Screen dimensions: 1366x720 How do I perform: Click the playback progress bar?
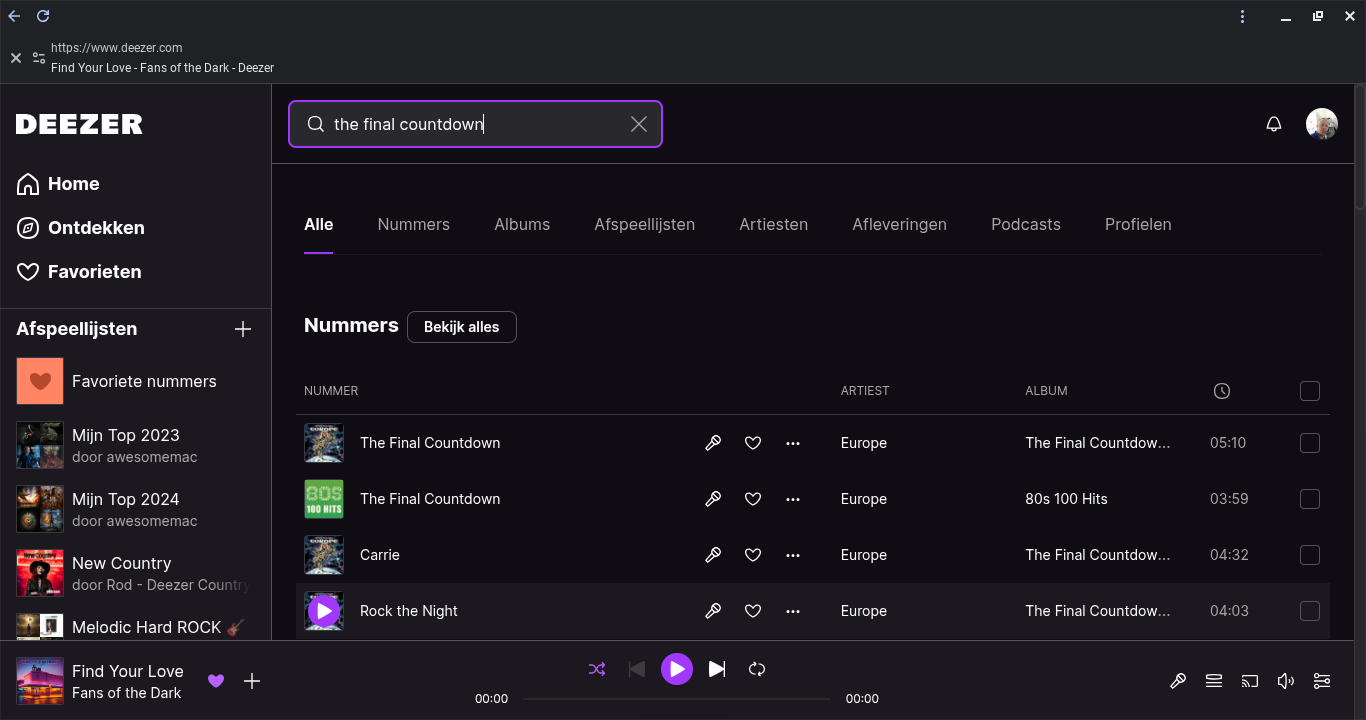(x=677, y=699)
